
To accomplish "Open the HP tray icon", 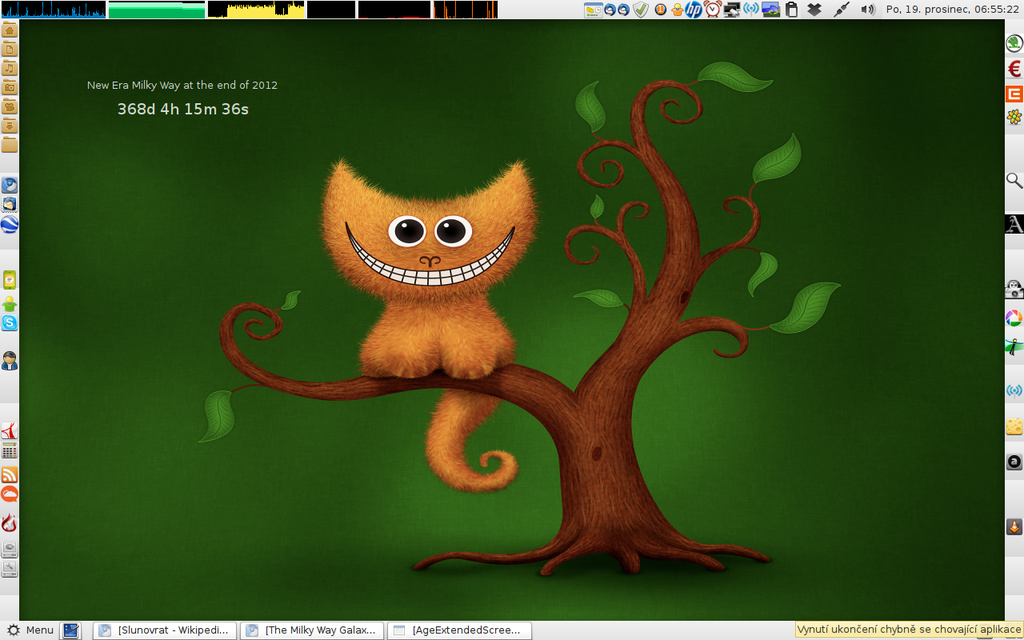I will point(694,9).
